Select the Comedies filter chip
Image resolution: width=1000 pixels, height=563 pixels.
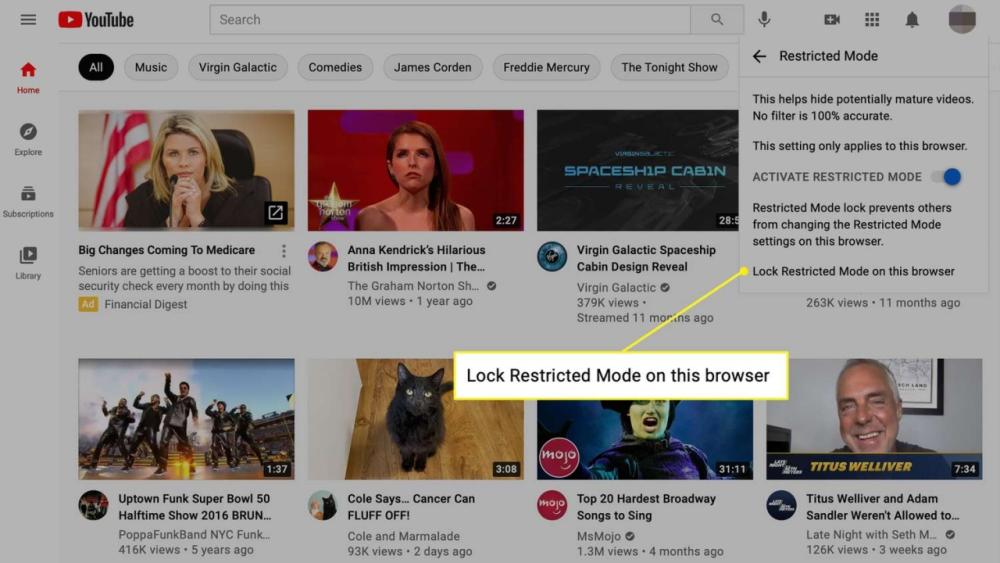(x=335, y=68)
